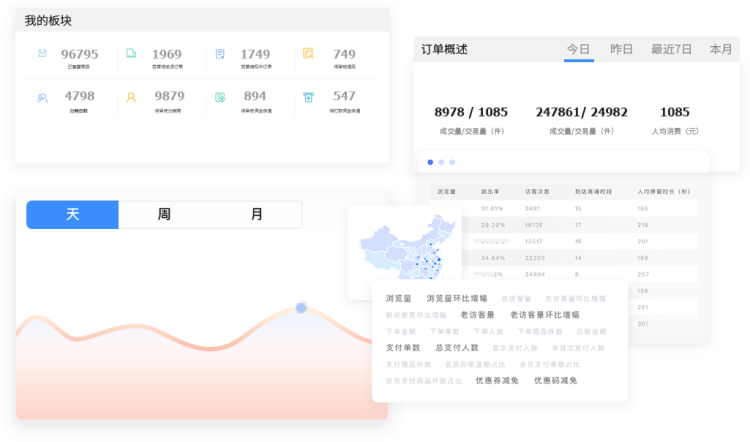750x442 pixels.
Task: Click the orange user icon beside 9879
Action: tap(131, 97)
